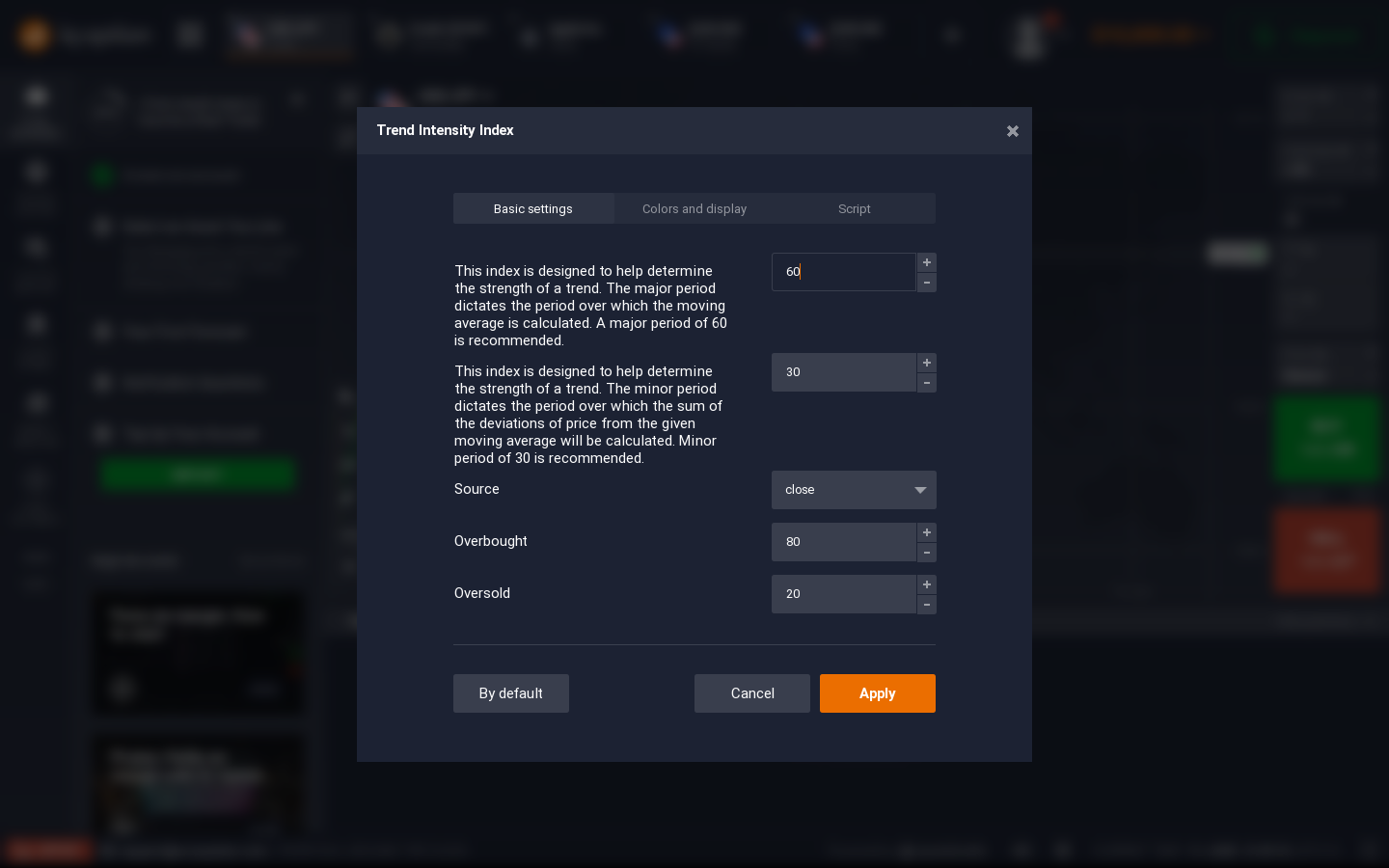Decrease the Overbought value
1389x868 pixels.
click(927, 553)
